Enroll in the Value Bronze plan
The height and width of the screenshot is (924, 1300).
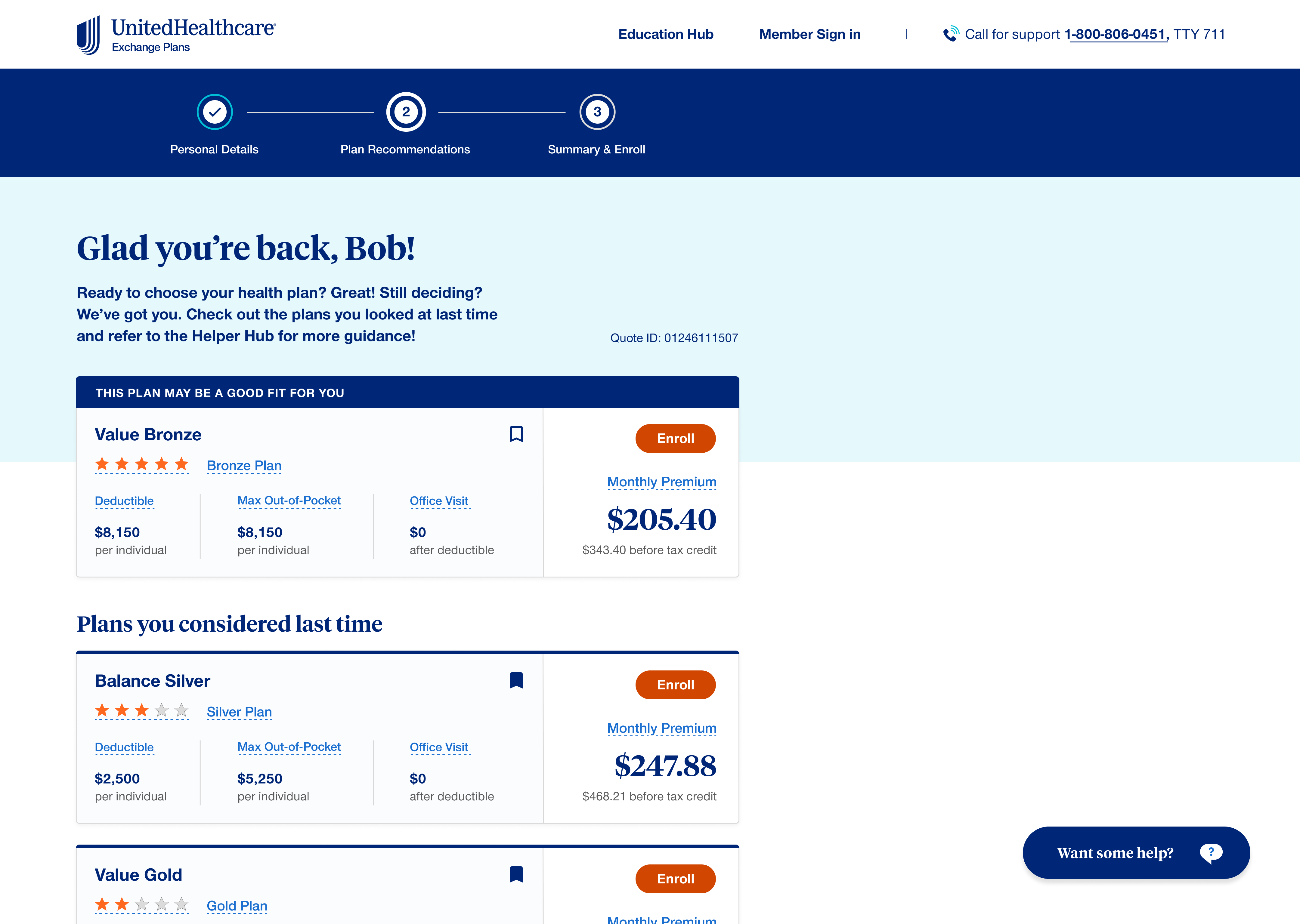click(x=675, y=439)
